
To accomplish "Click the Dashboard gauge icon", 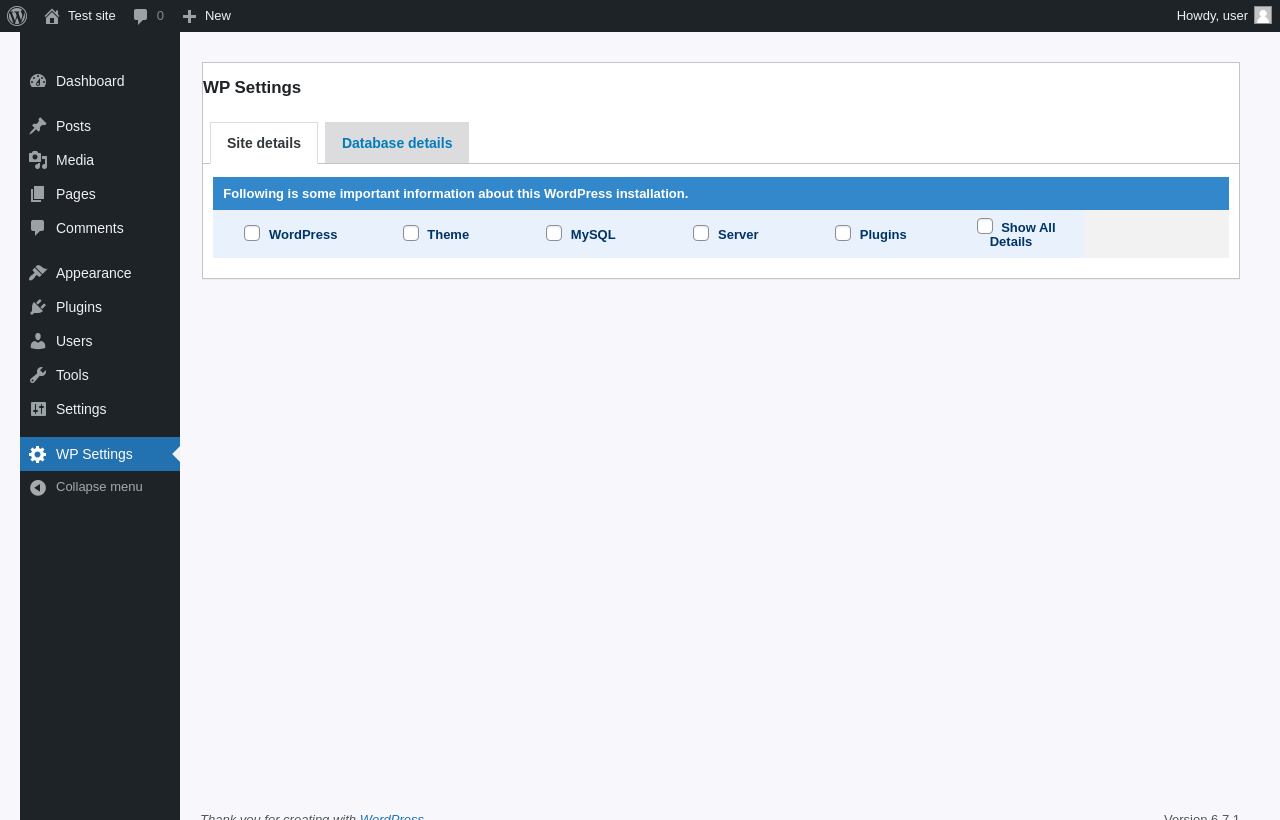I will [x=38, y=81].
